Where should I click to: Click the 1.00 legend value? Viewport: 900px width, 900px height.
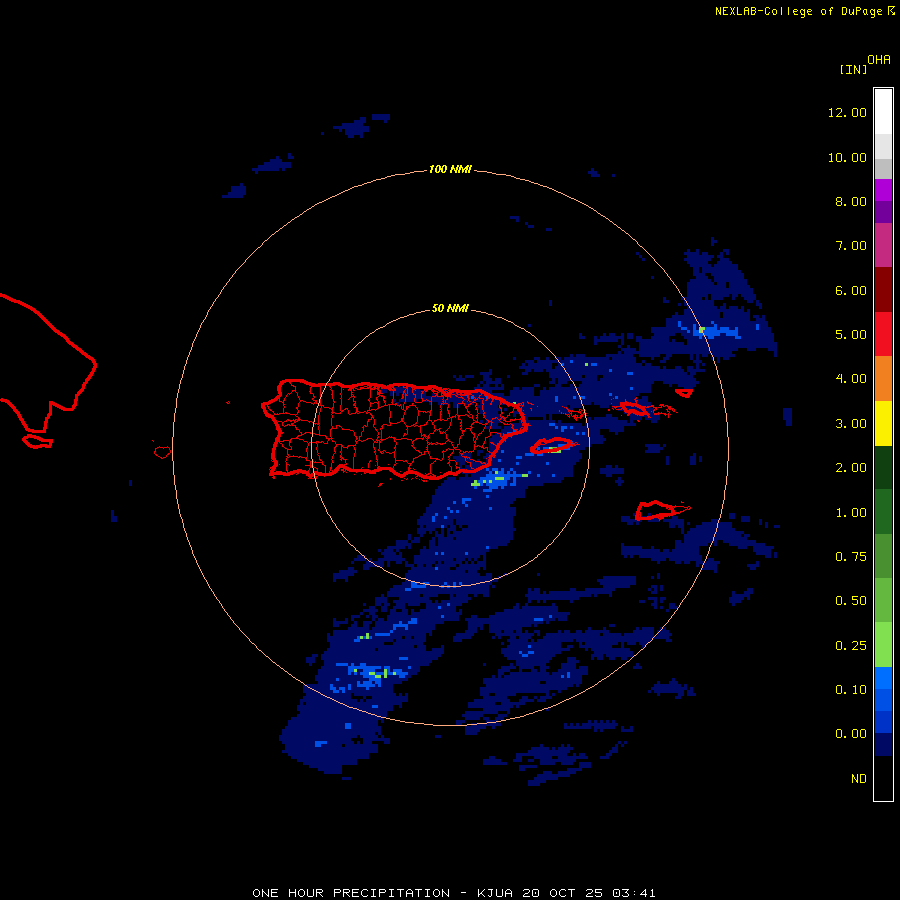pos(851,513)
